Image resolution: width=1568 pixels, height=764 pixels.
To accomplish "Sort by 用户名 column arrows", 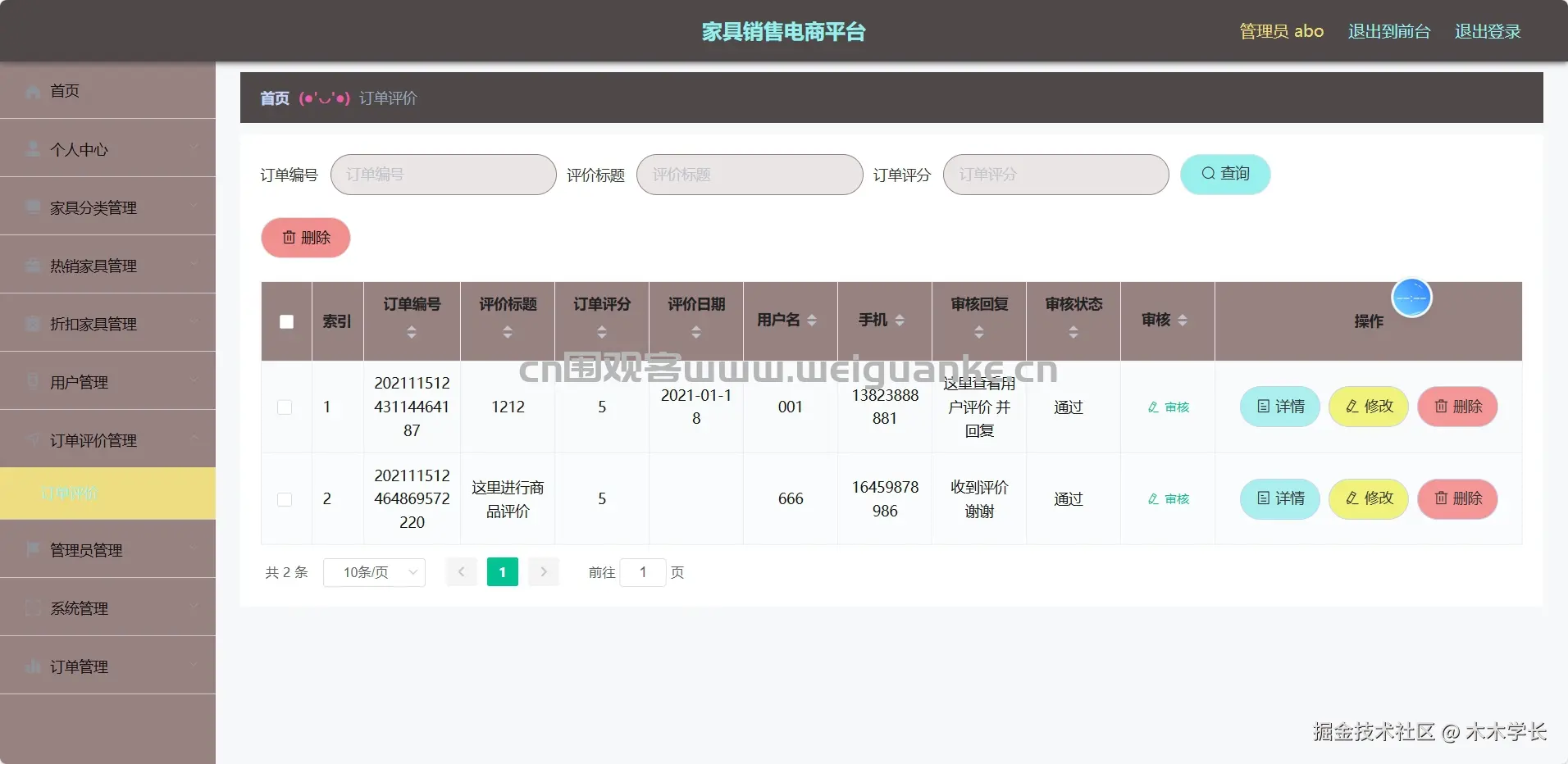I will [x=812, y=321].
